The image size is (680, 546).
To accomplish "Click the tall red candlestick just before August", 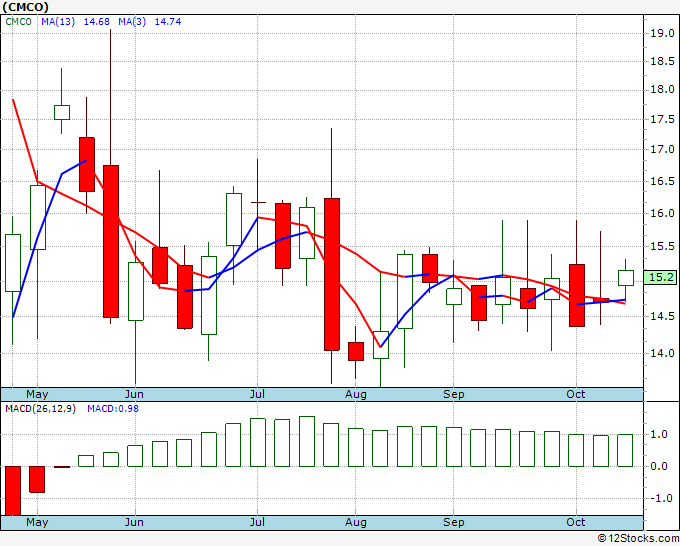I will (332, 274).
